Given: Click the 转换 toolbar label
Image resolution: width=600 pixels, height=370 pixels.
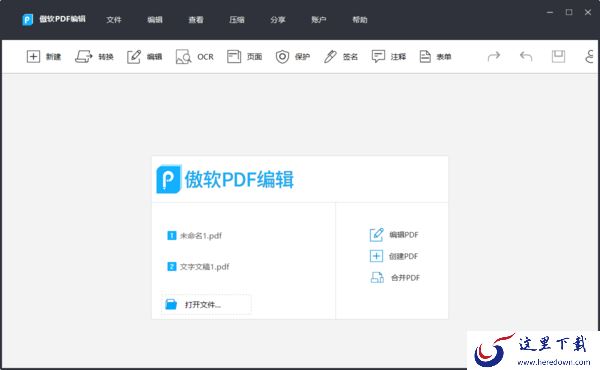Looking at the screenshot, I should coord(106,57).
